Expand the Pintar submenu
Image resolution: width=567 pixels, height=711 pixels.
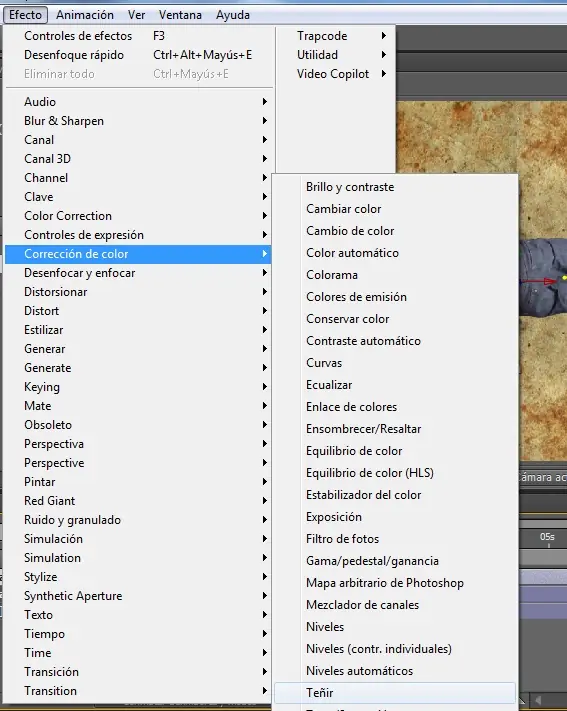pyautogui.click(x=138, y=482)
